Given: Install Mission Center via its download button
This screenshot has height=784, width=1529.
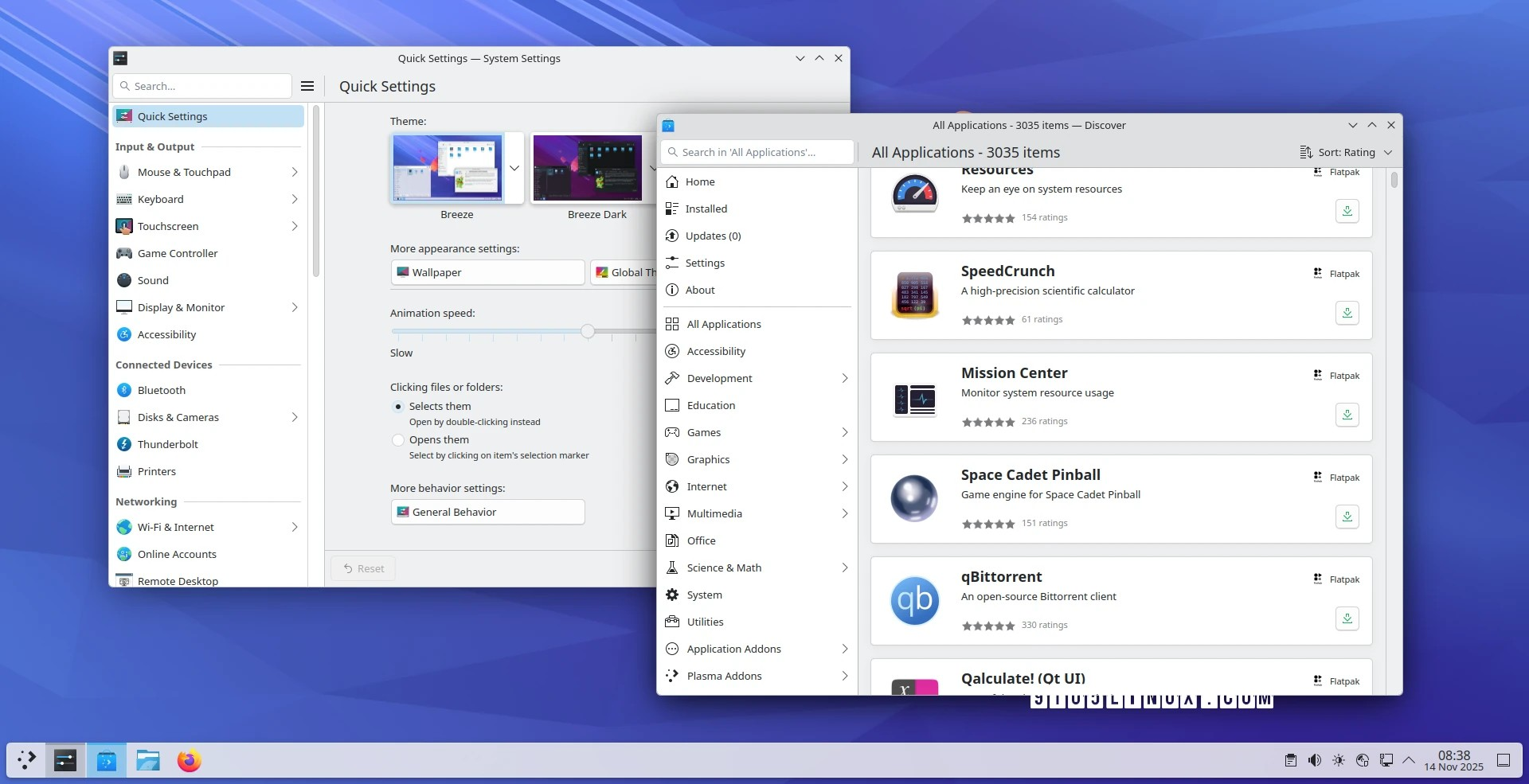Looking at the screenshot, I should [x=1347, y=415].
